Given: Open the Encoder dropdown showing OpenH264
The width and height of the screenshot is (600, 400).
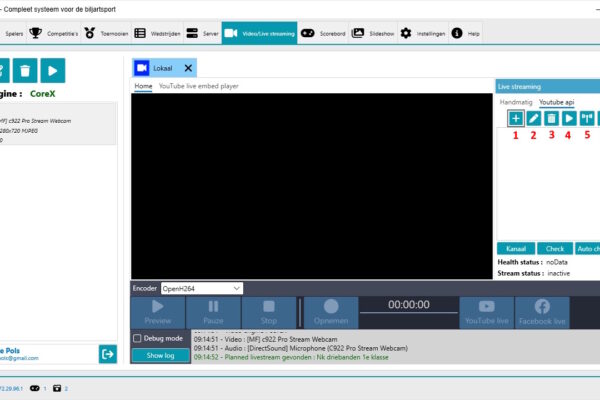Looking at the screenshot, I should click(201, 288).
